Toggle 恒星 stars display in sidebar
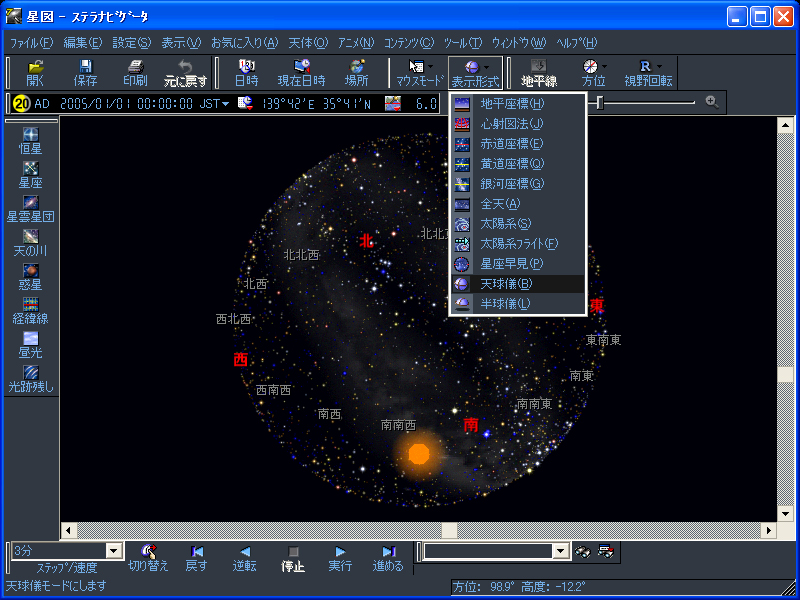This screenshot has width=800, height=600. [30, 141]
